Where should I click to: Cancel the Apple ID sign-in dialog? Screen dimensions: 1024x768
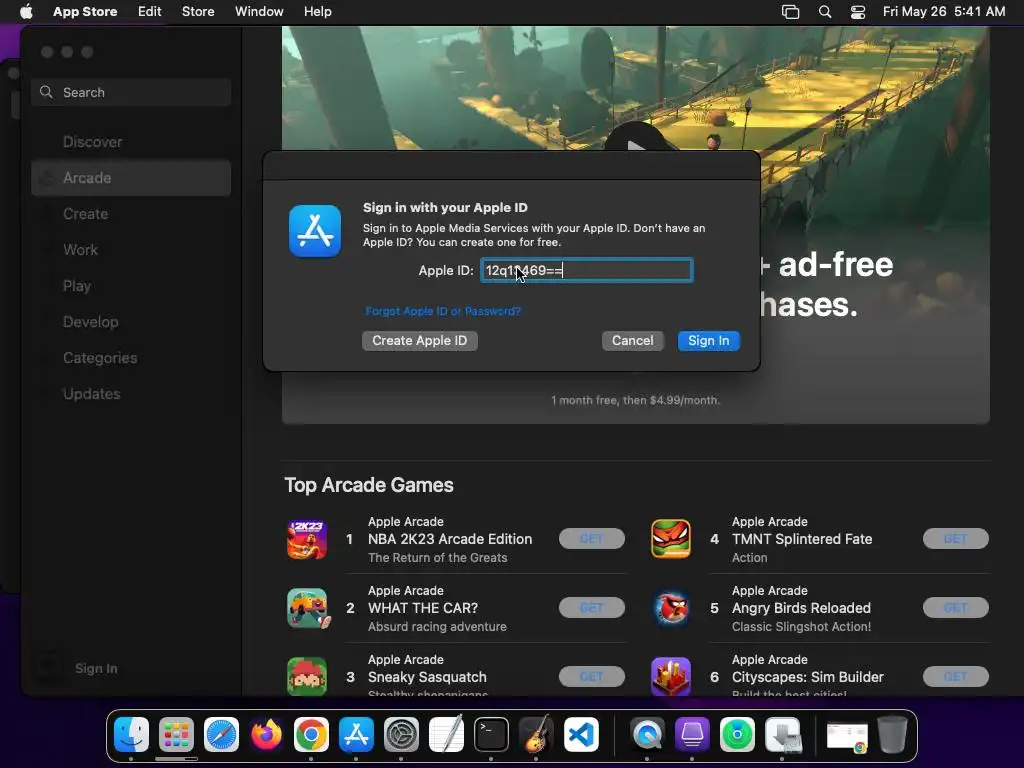[632, 340]
